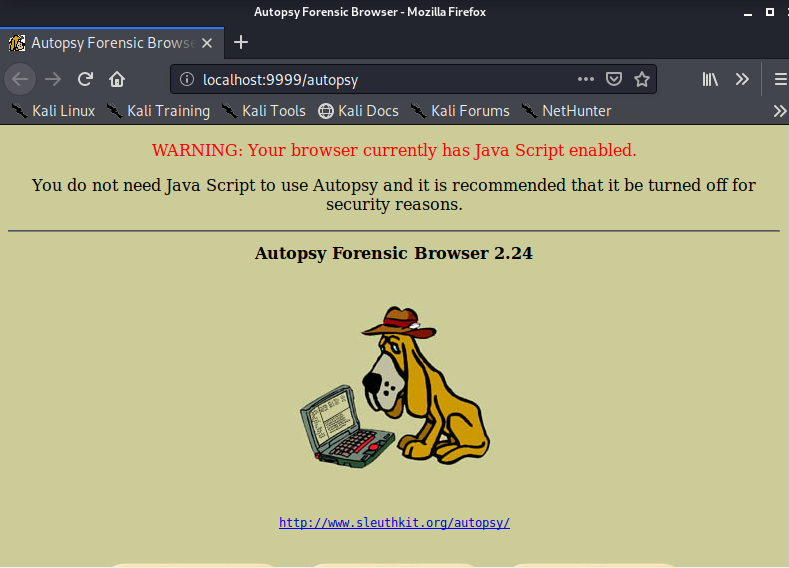Maximize the Firefox window
The width and height of the screenshot is (789, 568).
769,12
